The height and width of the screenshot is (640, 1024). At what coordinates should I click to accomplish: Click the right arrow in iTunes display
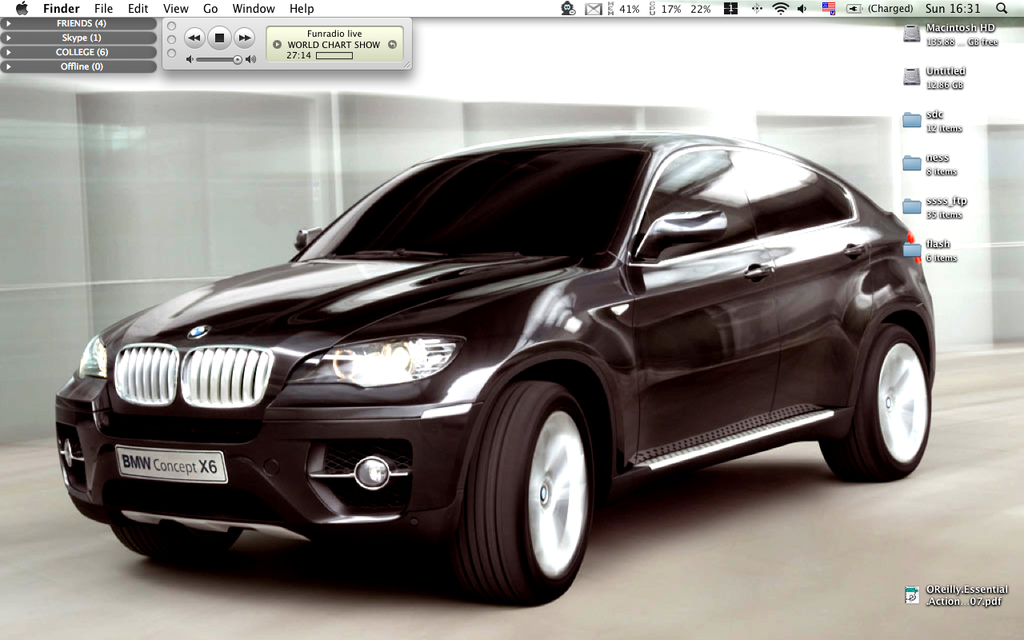pos(392,44)
